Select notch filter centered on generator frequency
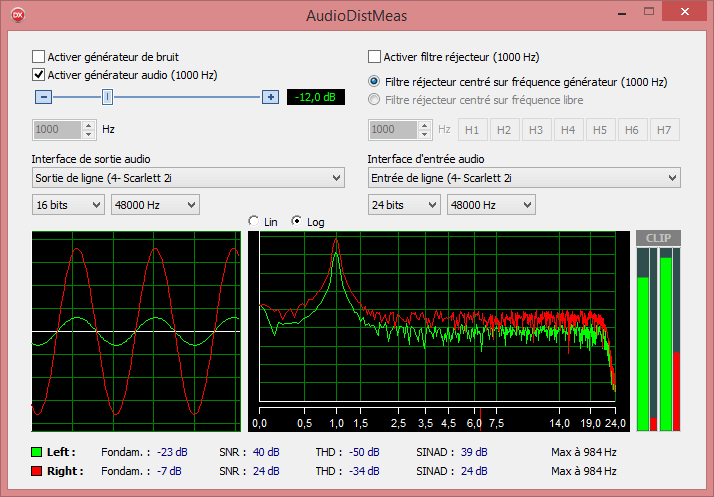The height and width of the screenshot is (497, 714). (x=375, y=82)
